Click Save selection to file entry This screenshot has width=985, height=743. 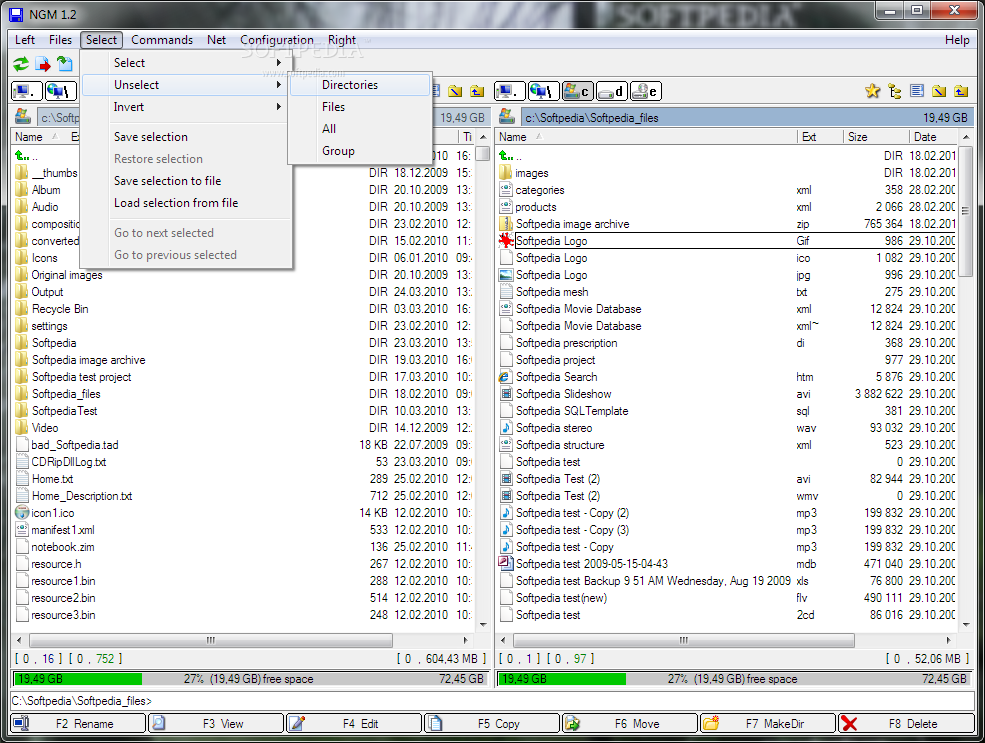(186, 181)
